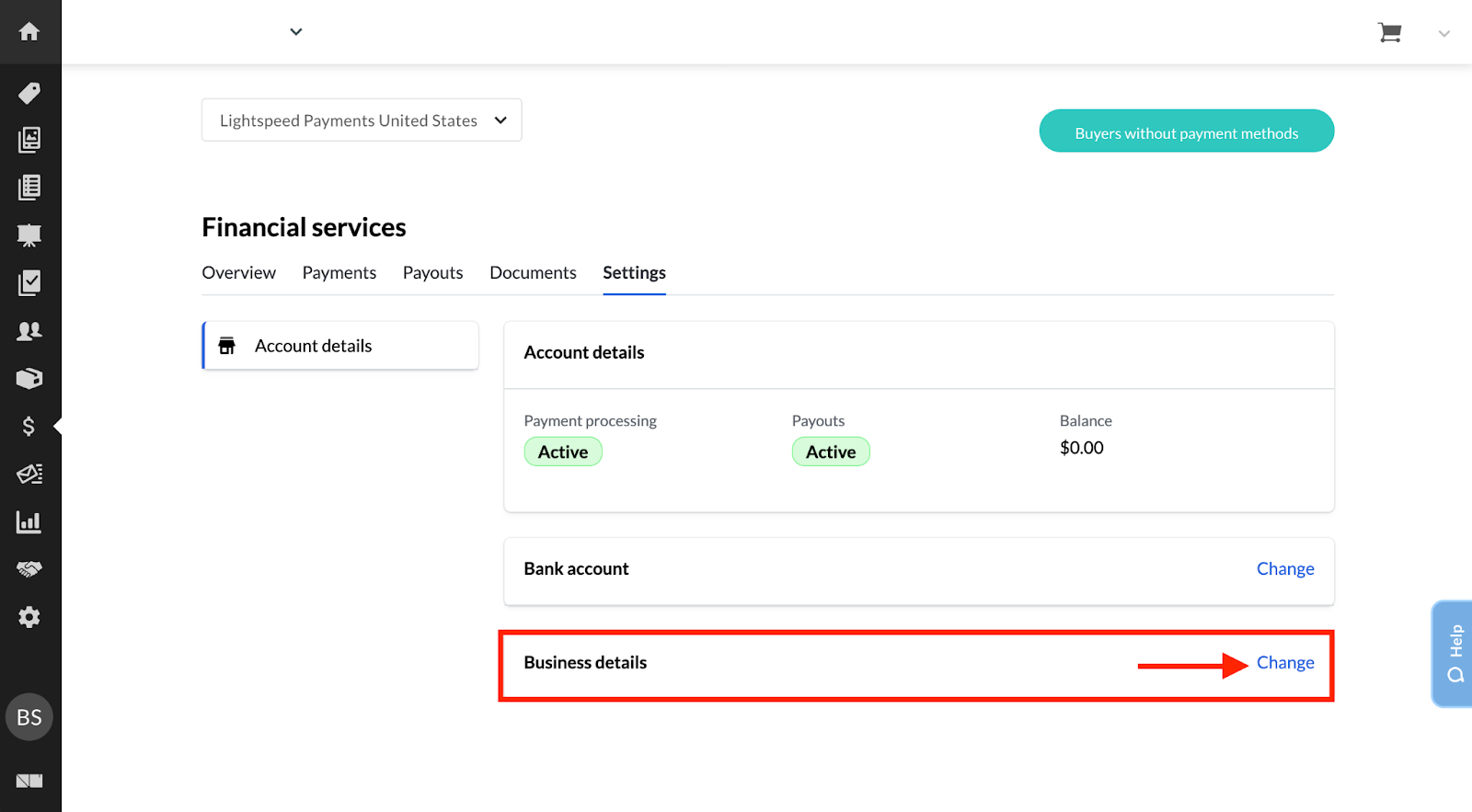
Task: Click the Active badge under Payouts
Action: tap(831, 452)
